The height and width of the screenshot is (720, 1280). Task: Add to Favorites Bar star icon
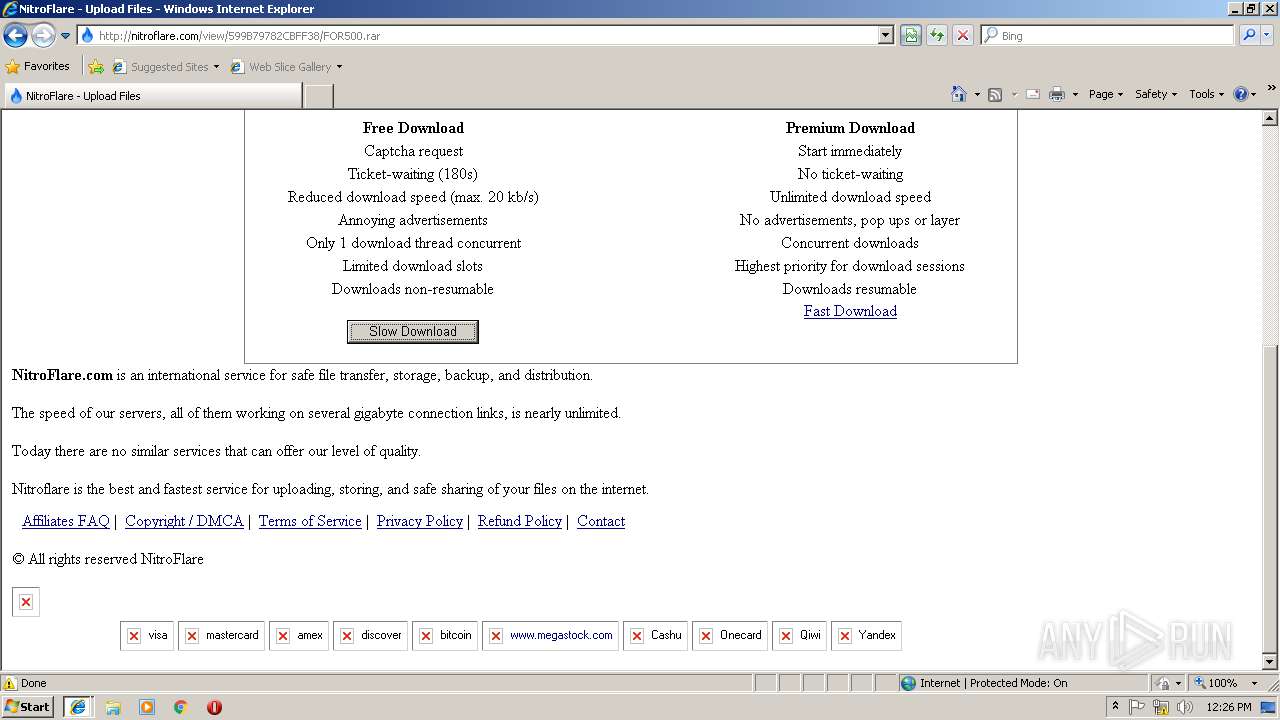[96, 67]
